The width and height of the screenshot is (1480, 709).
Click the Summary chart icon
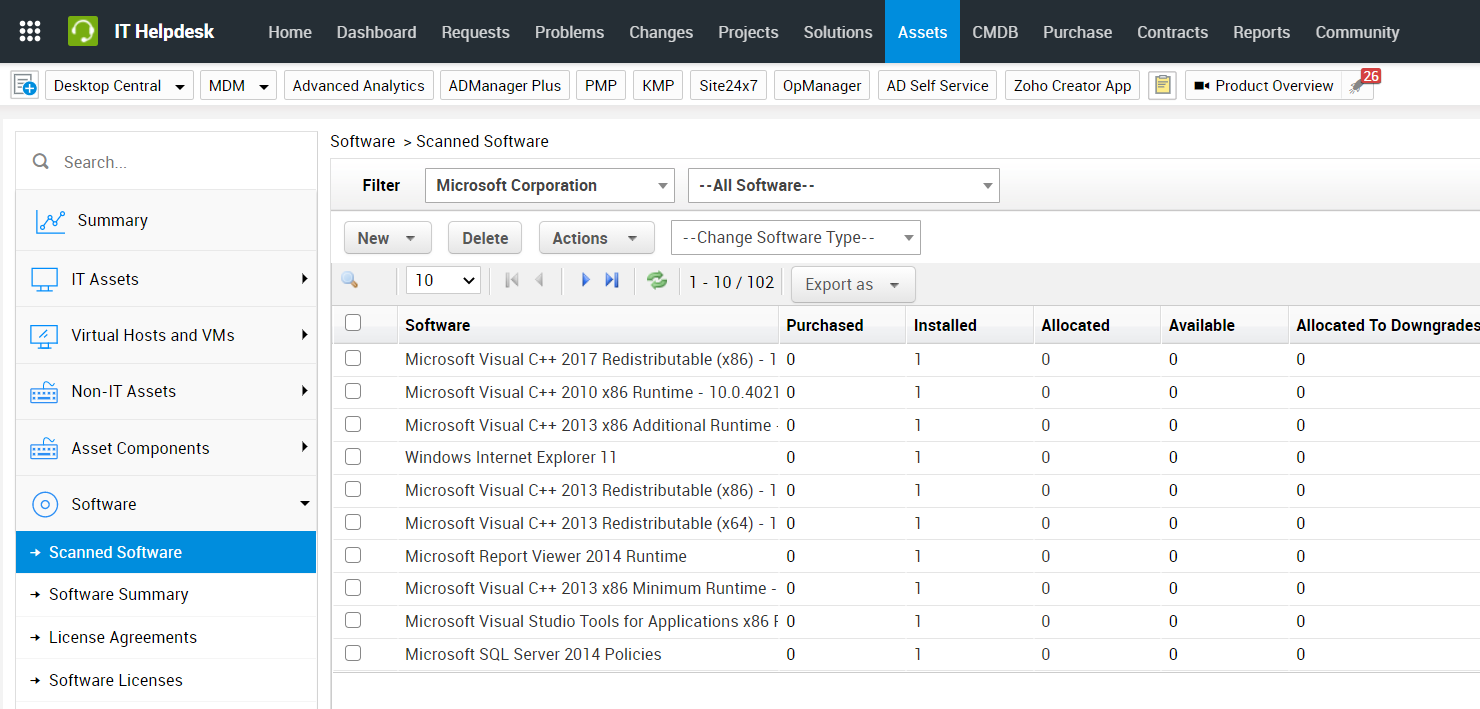tap(50, 221)
